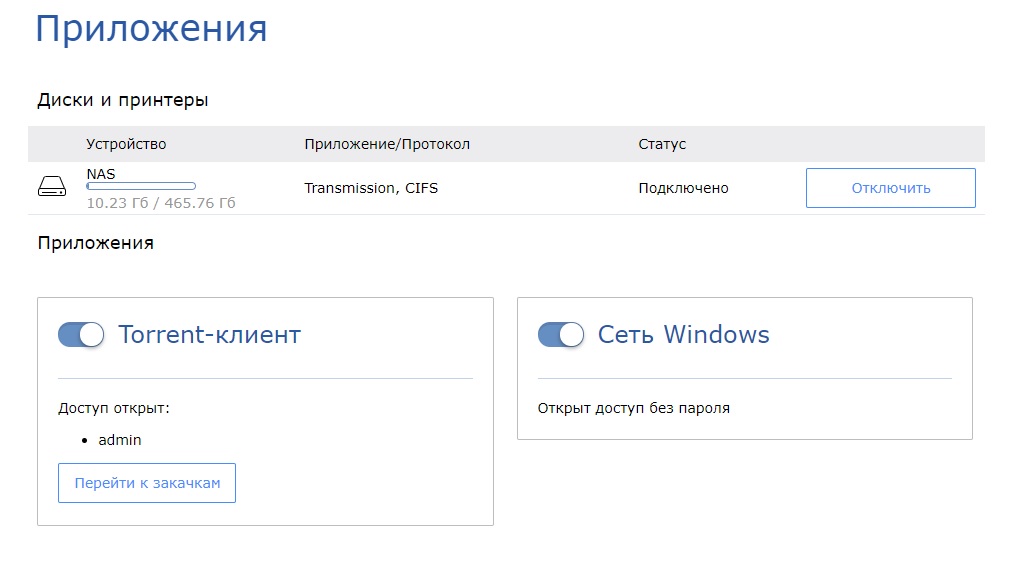Click the admin user entry
Image resolution: width=1011 pixels, height=565 pixels.
click(x=120, y=440)
